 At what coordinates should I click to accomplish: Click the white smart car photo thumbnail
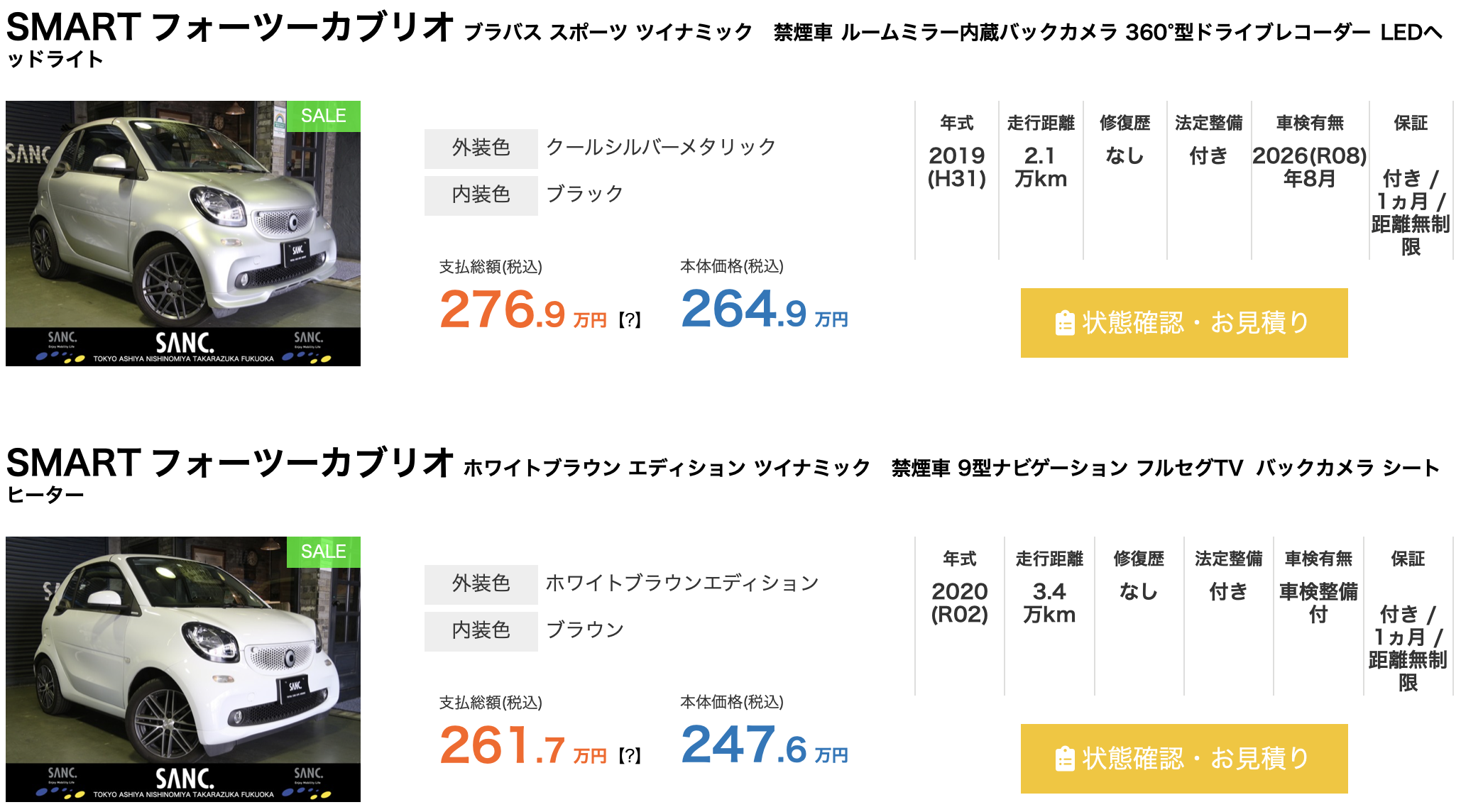[183, 669]
